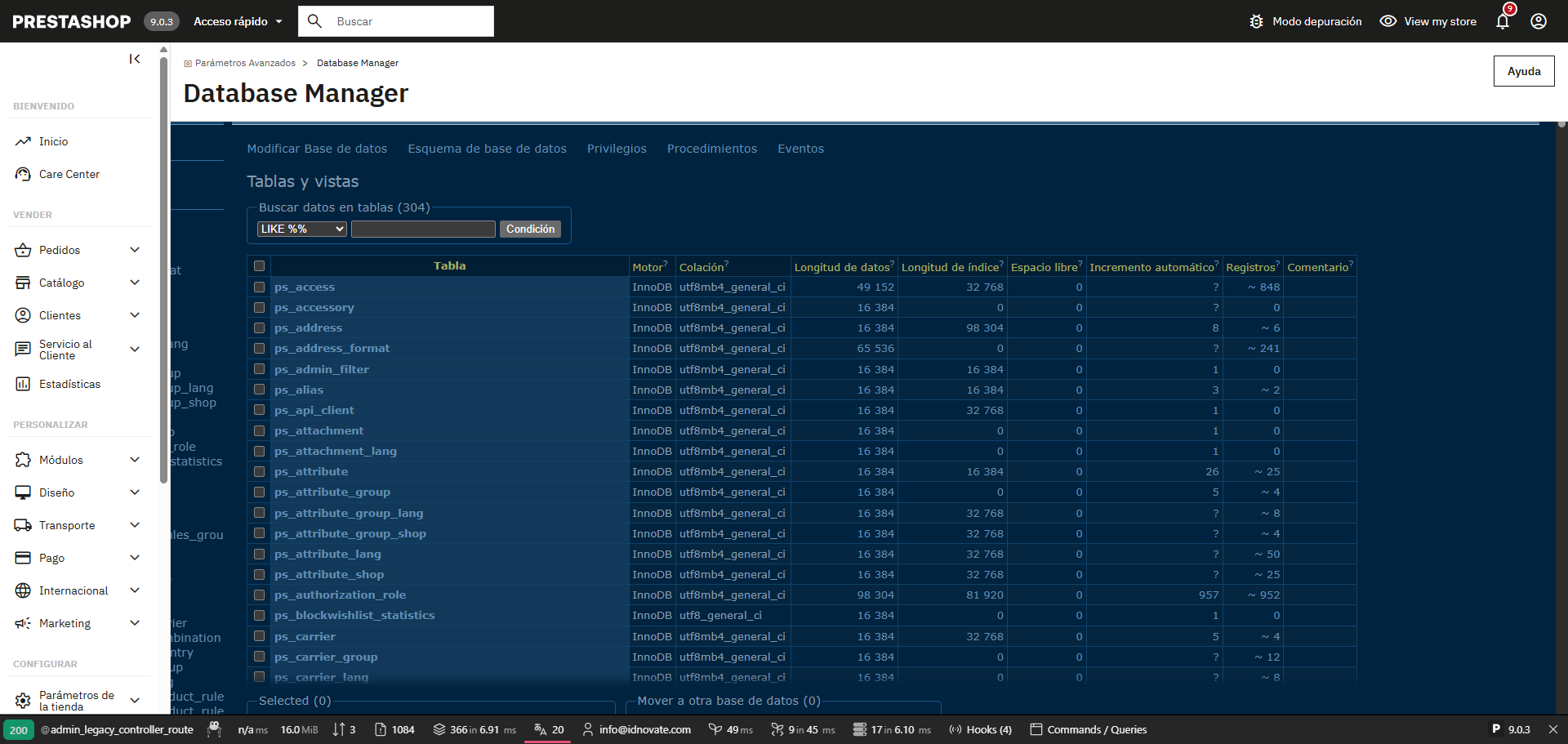Image resolution: width=1568 pixels, height=744 pixels.
Task: Open the Modificar Base de datos tab
Action: pos(317,149)
